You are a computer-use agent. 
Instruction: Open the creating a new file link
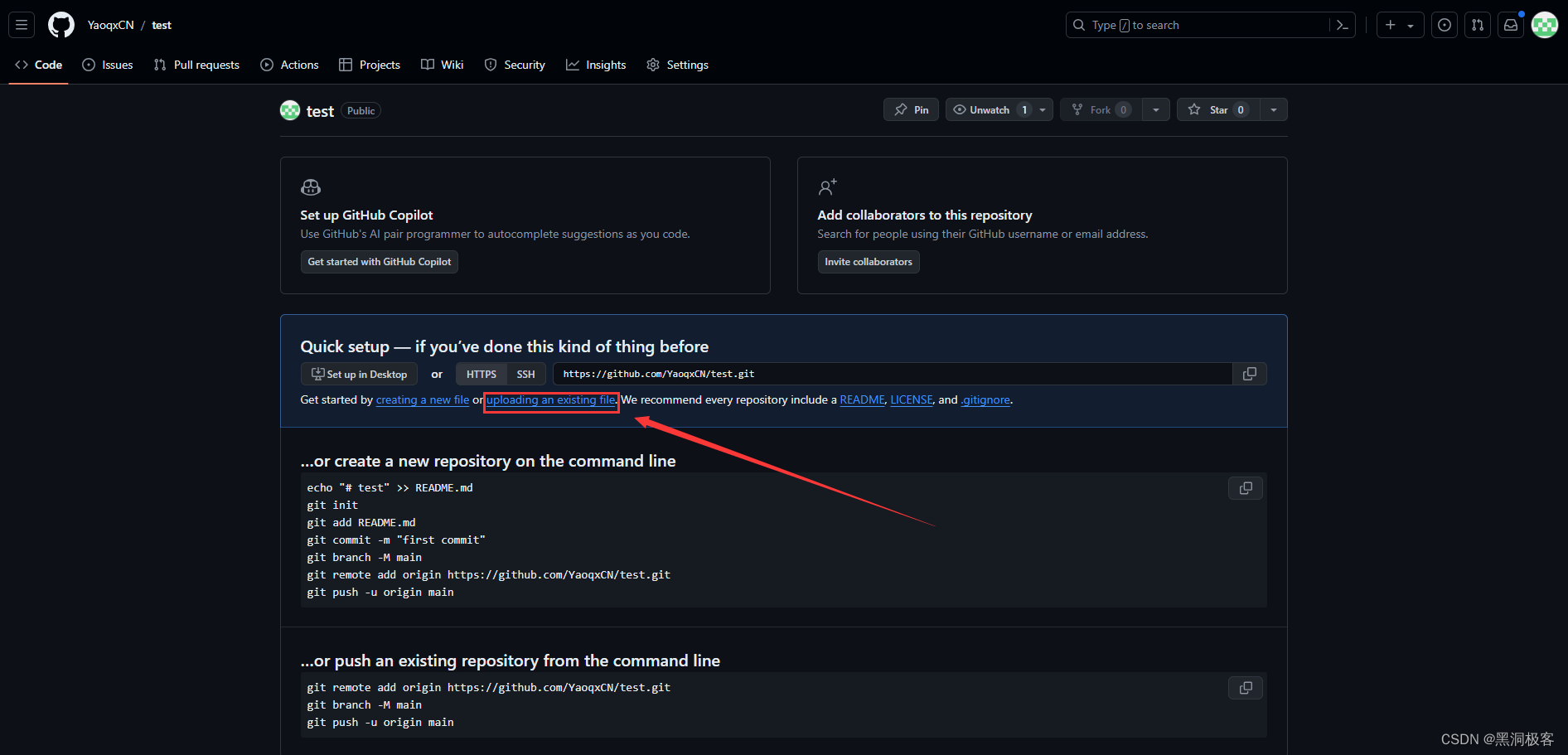pos(423,399)
